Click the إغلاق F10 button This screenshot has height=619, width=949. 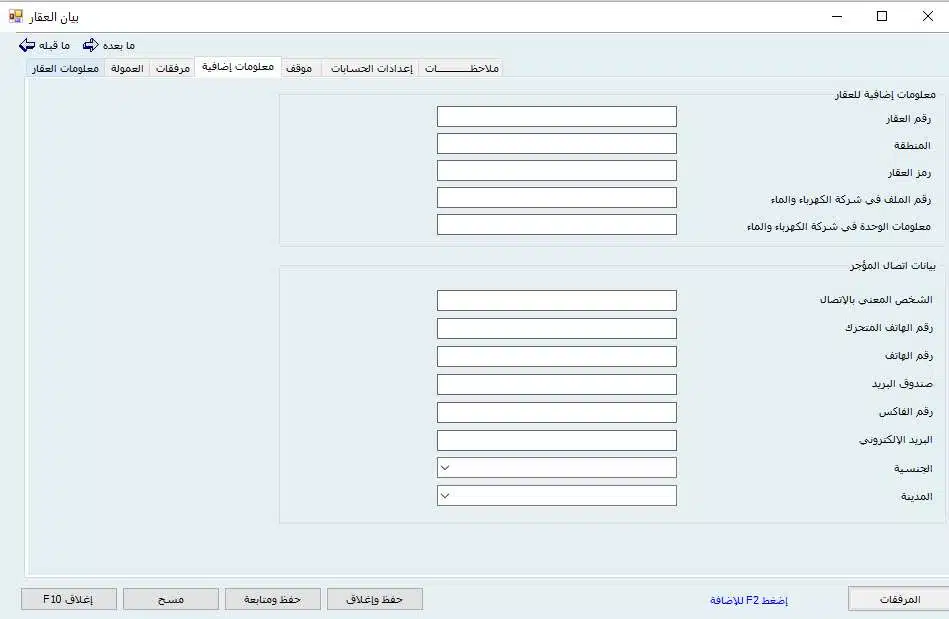pos(68,599)
